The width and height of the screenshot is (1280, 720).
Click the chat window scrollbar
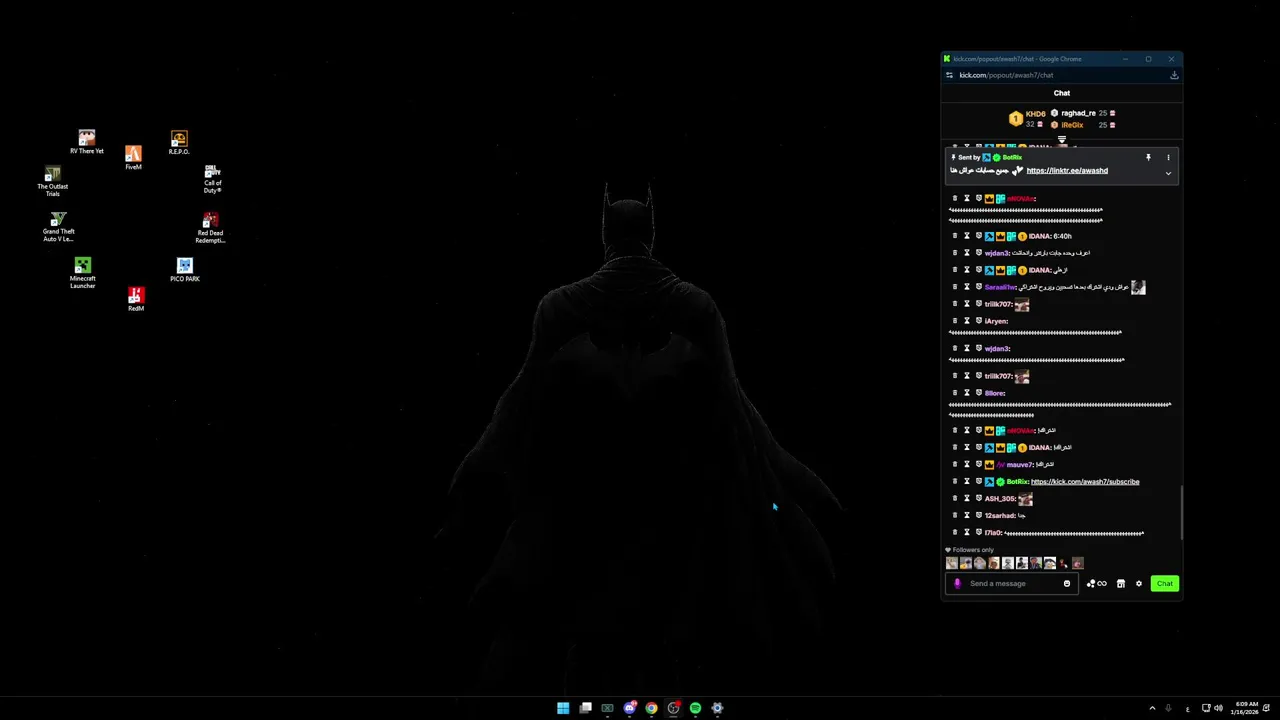click(x=1181, y=512)
